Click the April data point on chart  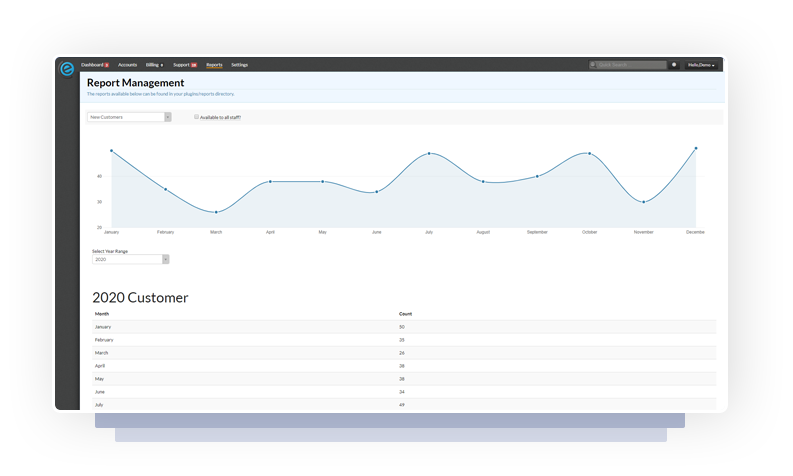coord(270,181)
